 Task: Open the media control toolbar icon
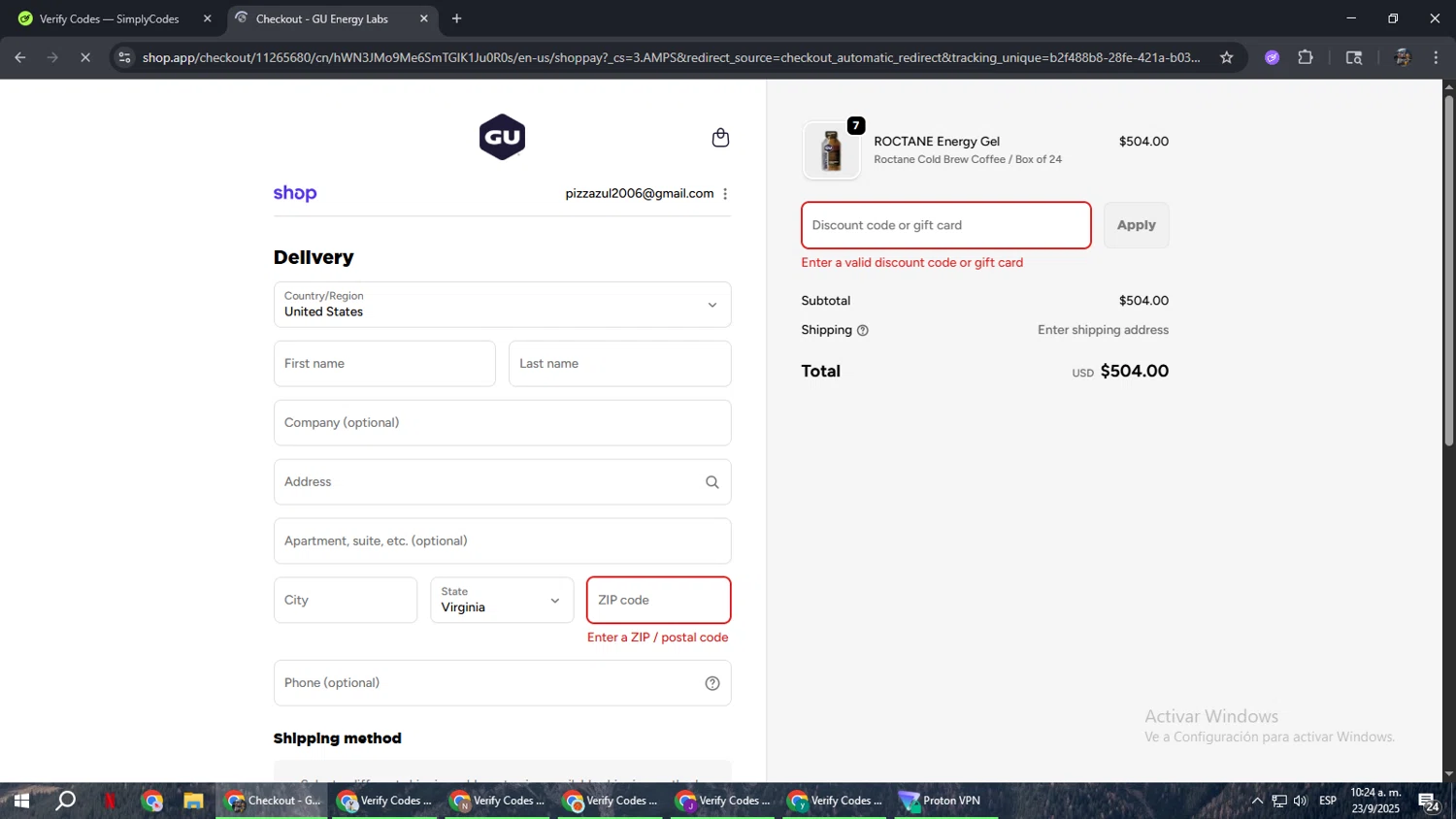point(1354,58)
